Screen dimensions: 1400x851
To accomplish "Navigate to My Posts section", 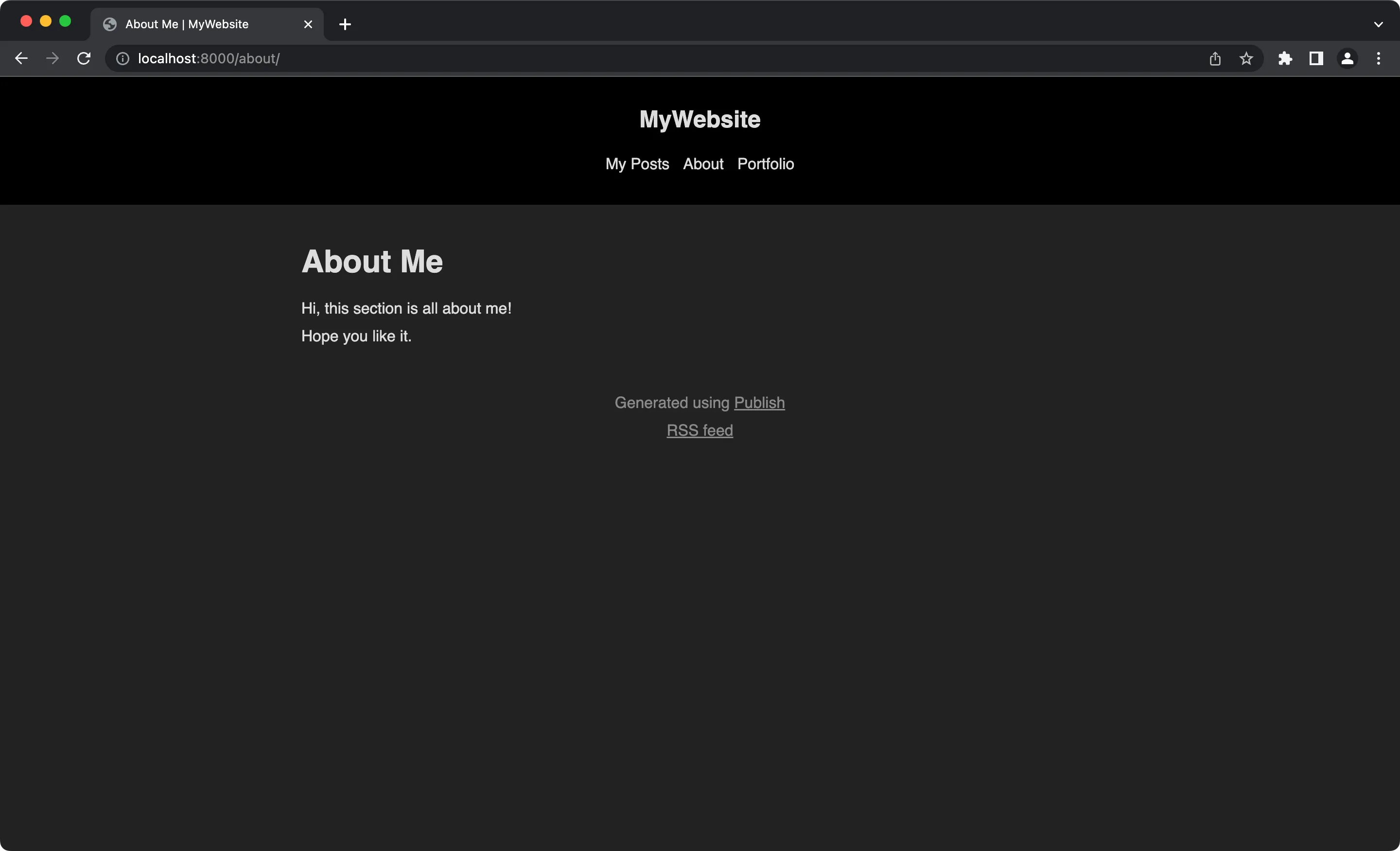I will point(637,164).
